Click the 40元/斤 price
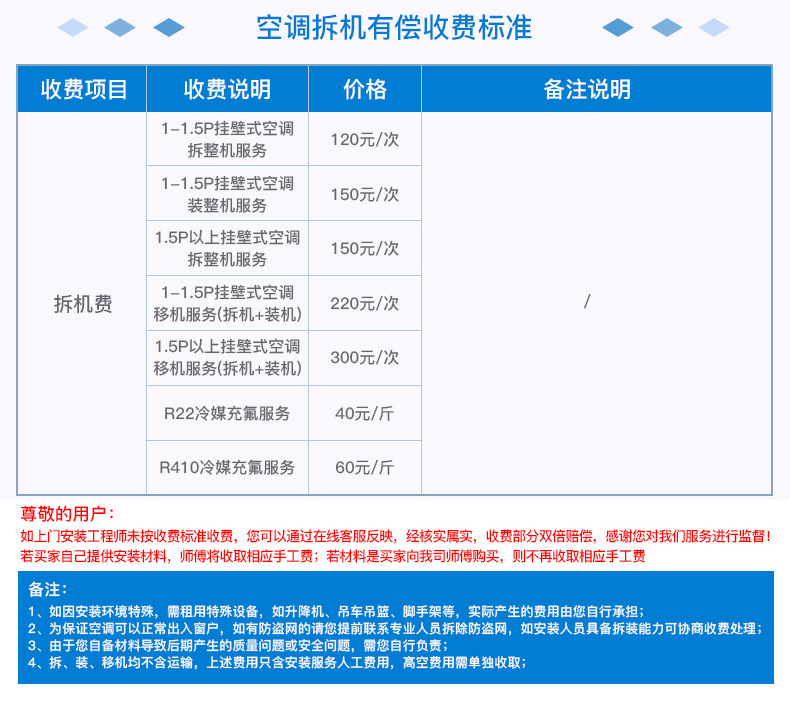The image size is (790, 703). [x=365, y=413]
